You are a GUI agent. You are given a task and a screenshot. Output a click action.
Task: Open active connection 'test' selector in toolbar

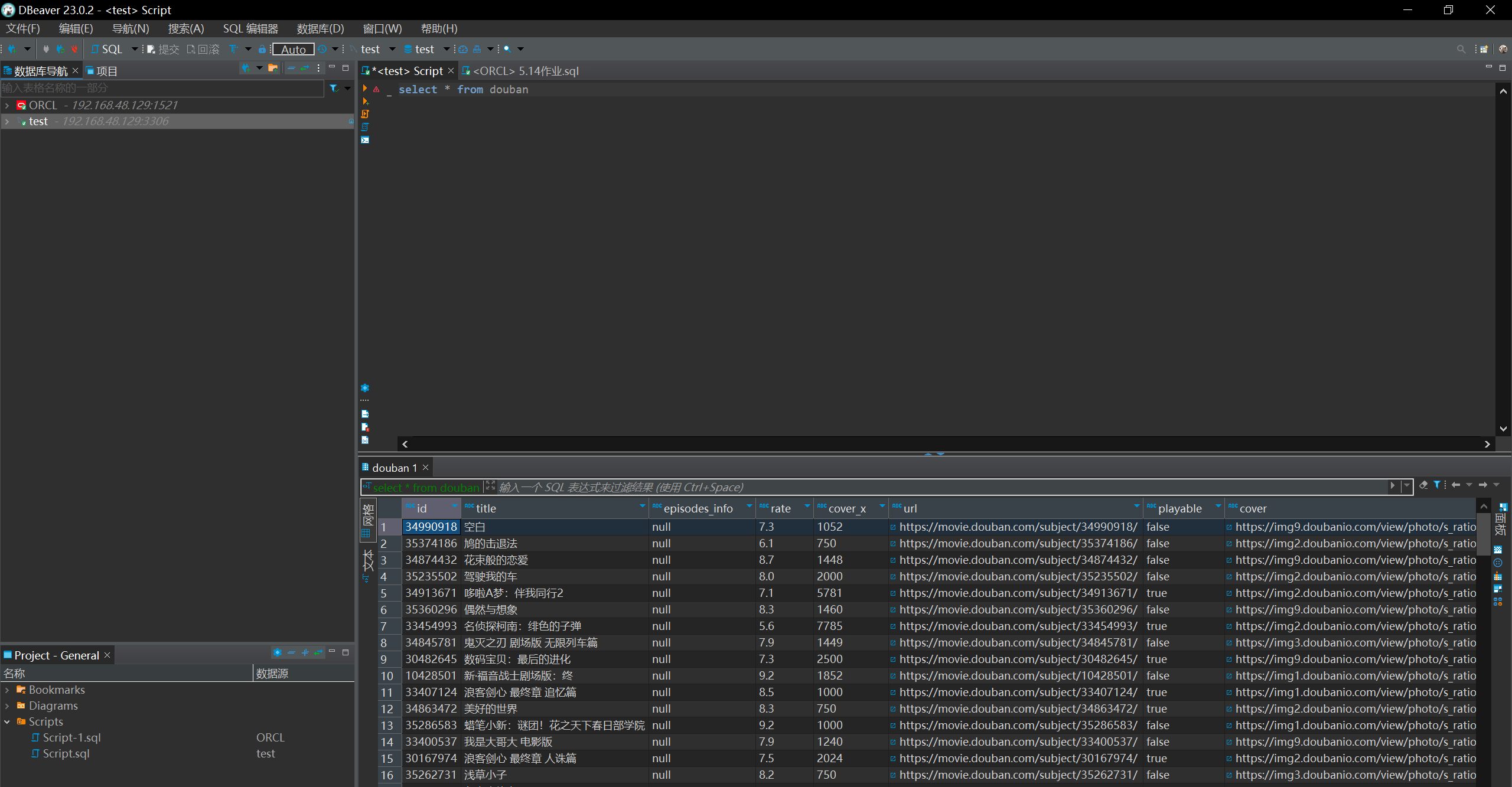pos(373,49)
